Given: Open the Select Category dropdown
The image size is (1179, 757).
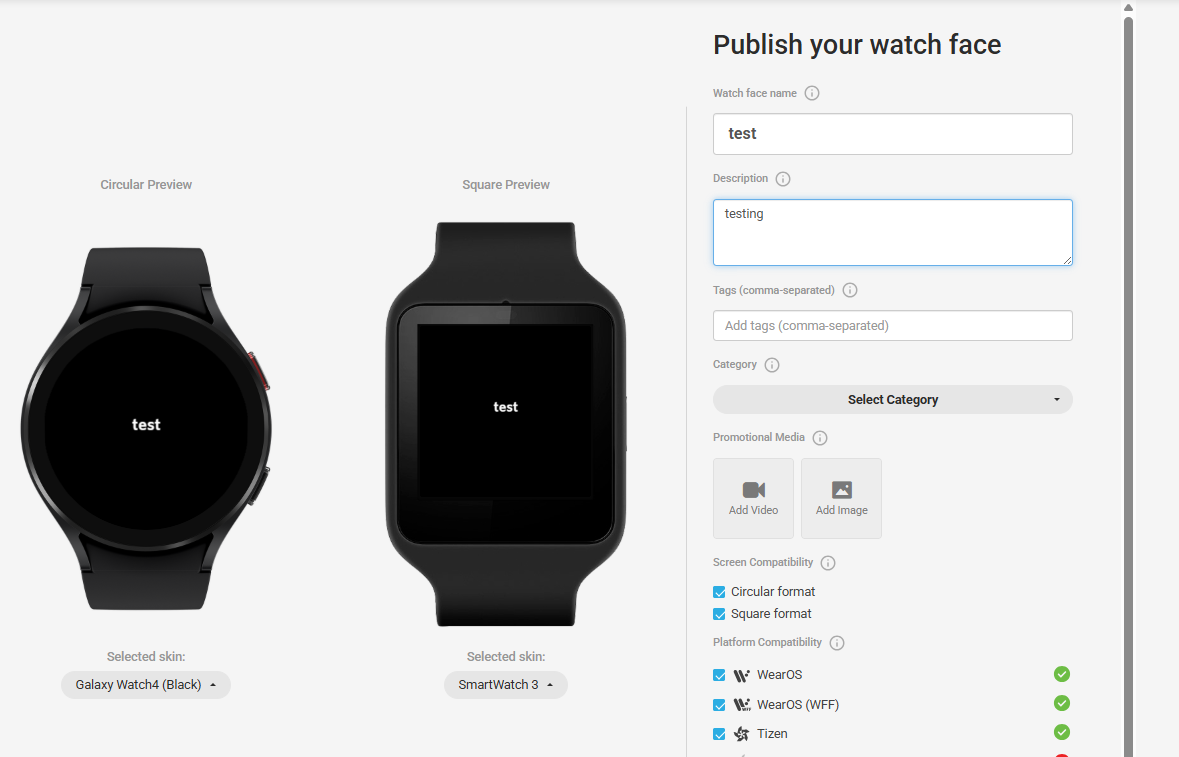Looking at the screenshot, I should point(893,400).
